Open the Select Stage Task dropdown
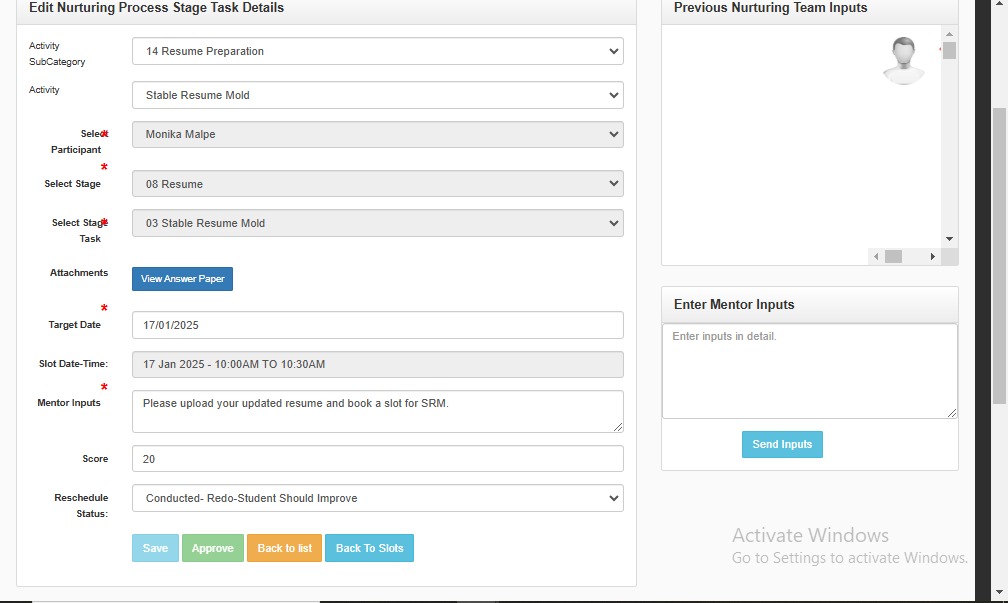The width and height of the screenshot is (1008, 603). pyautogui.click(x=377, y=223)
